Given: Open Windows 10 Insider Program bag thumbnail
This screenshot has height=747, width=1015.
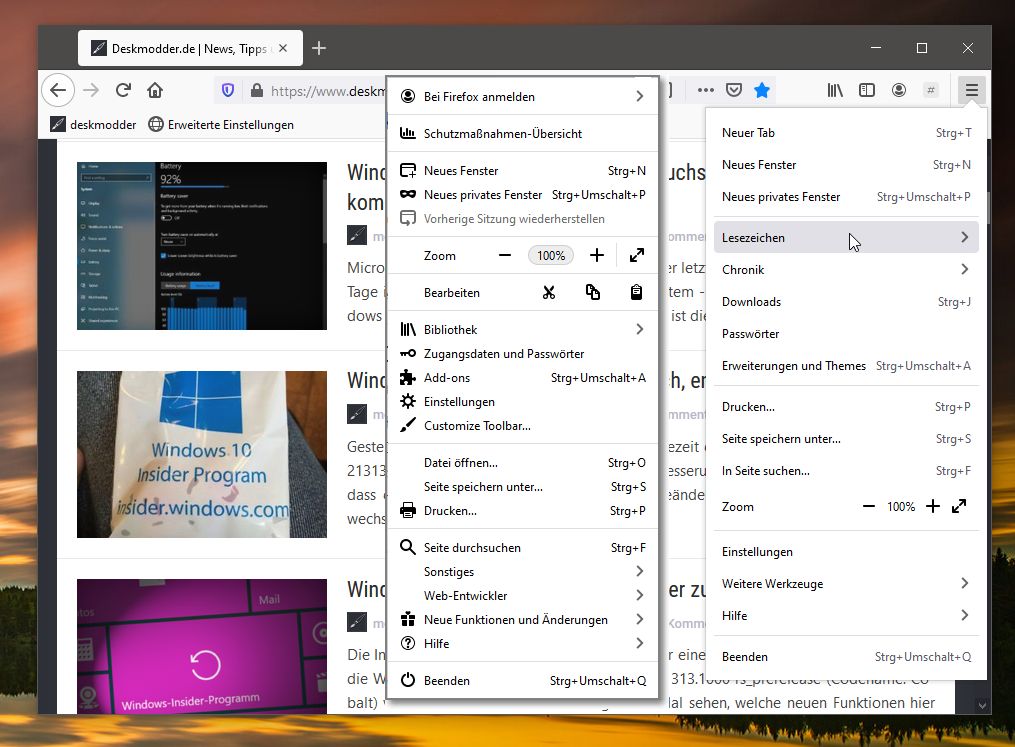Looking at the screenshot, I should click(x=202, y=454).
